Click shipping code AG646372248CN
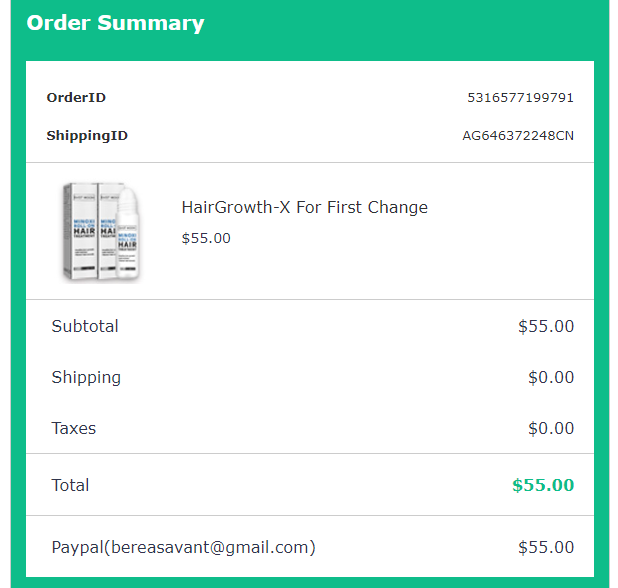 pyautogui.click(x=517, y=136)
